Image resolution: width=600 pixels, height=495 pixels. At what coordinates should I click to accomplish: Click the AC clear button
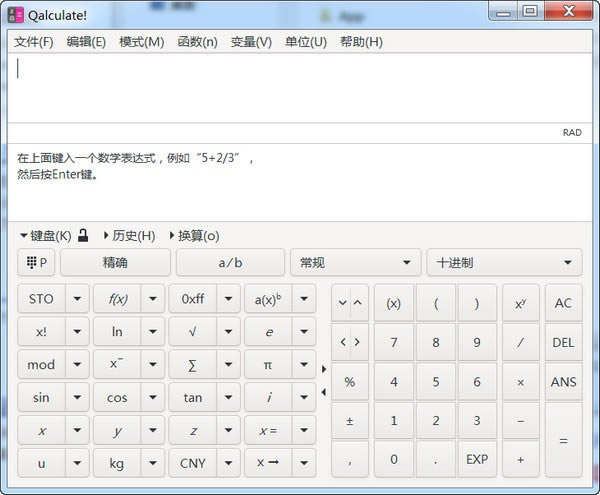564,303
